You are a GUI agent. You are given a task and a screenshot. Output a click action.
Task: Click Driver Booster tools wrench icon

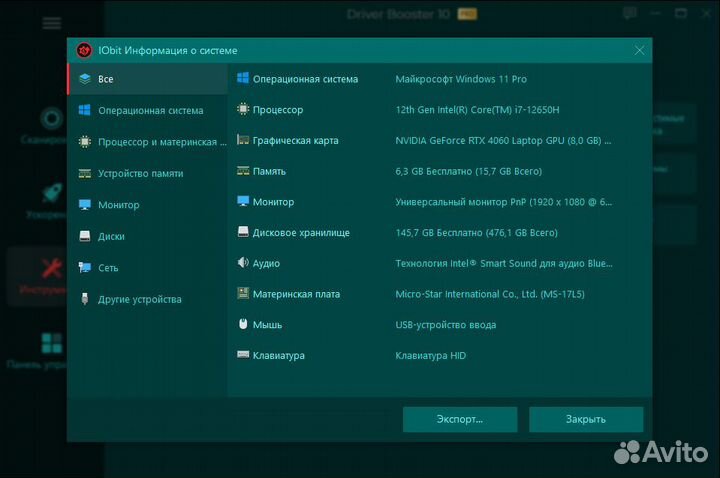point(52,269)
